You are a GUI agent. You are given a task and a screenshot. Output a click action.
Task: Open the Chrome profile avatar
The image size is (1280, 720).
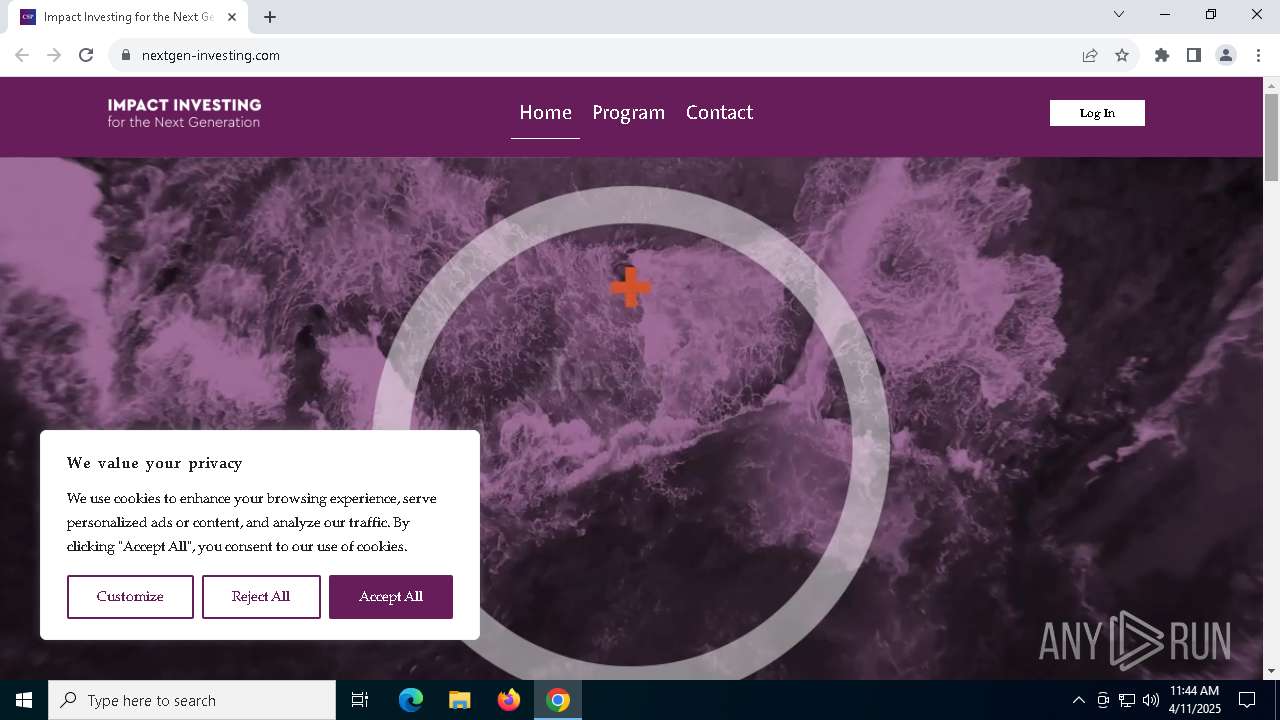[x=1226, y=56]
